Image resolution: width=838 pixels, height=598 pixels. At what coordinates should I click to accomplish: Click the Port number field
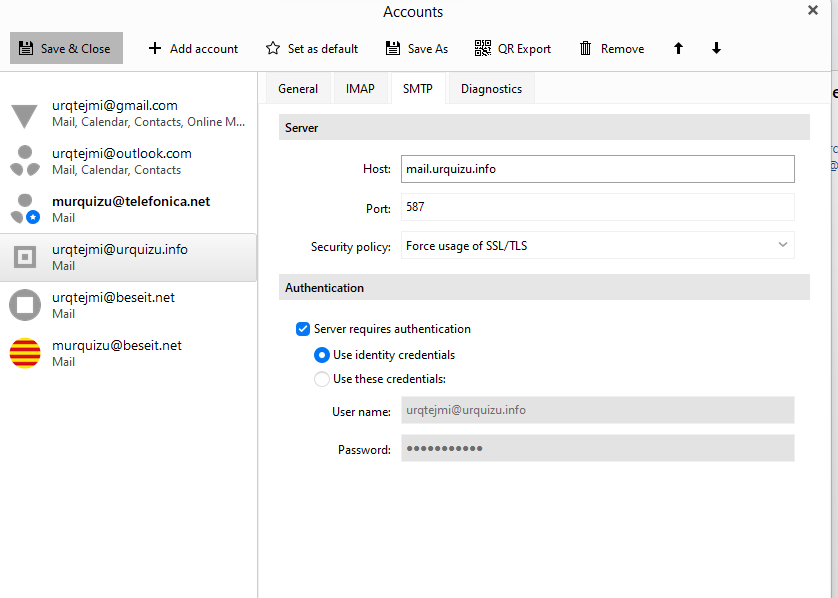(x=597, y=207)
